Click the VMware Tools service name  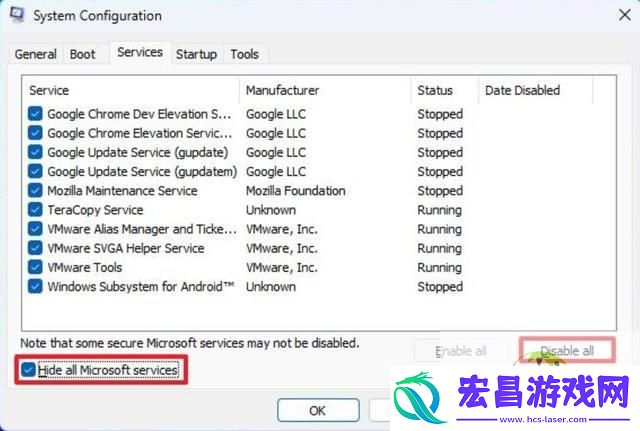coord(85,267)
